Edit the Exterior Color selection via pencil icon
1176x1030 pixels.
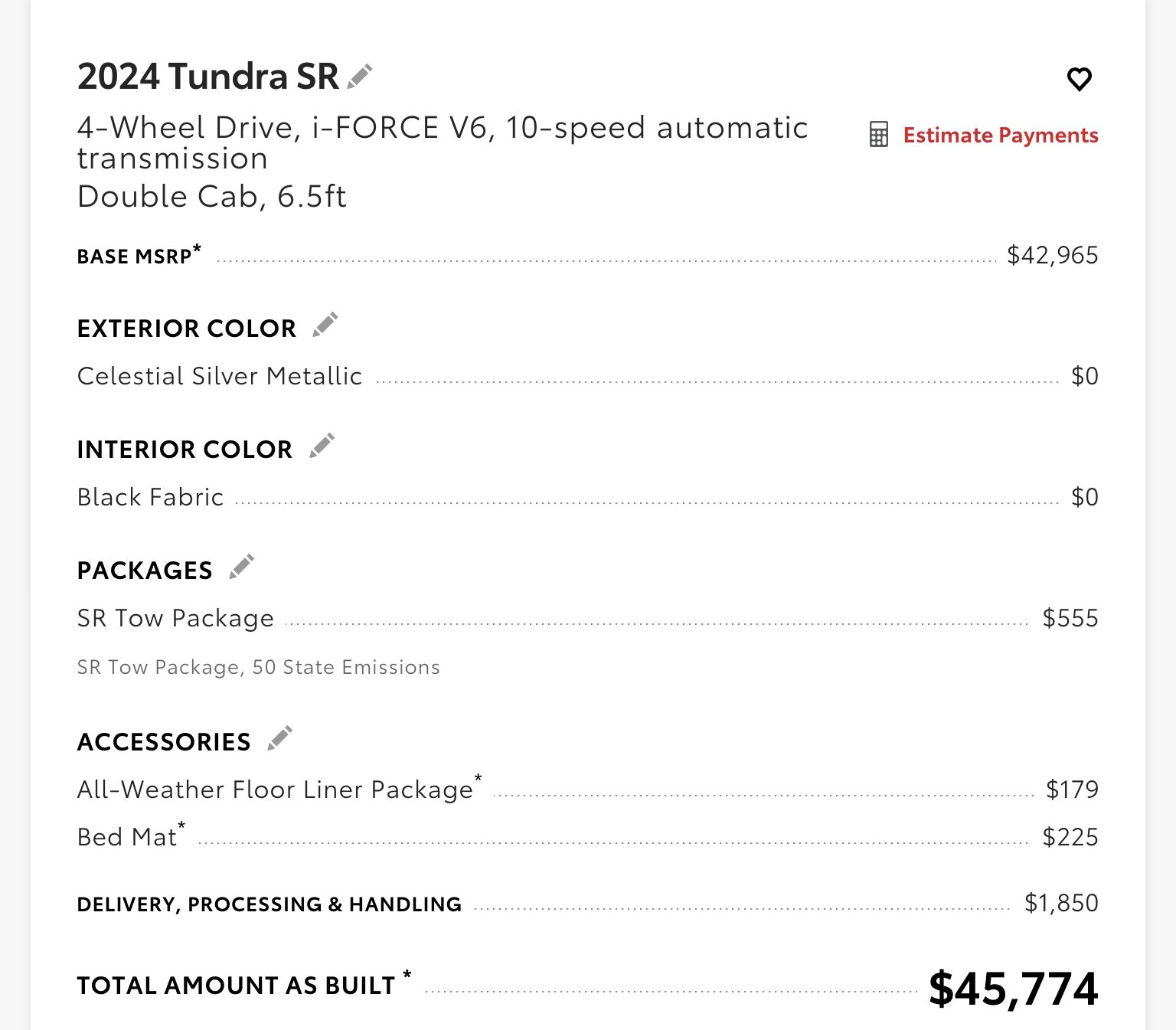[x=325, y=325]
